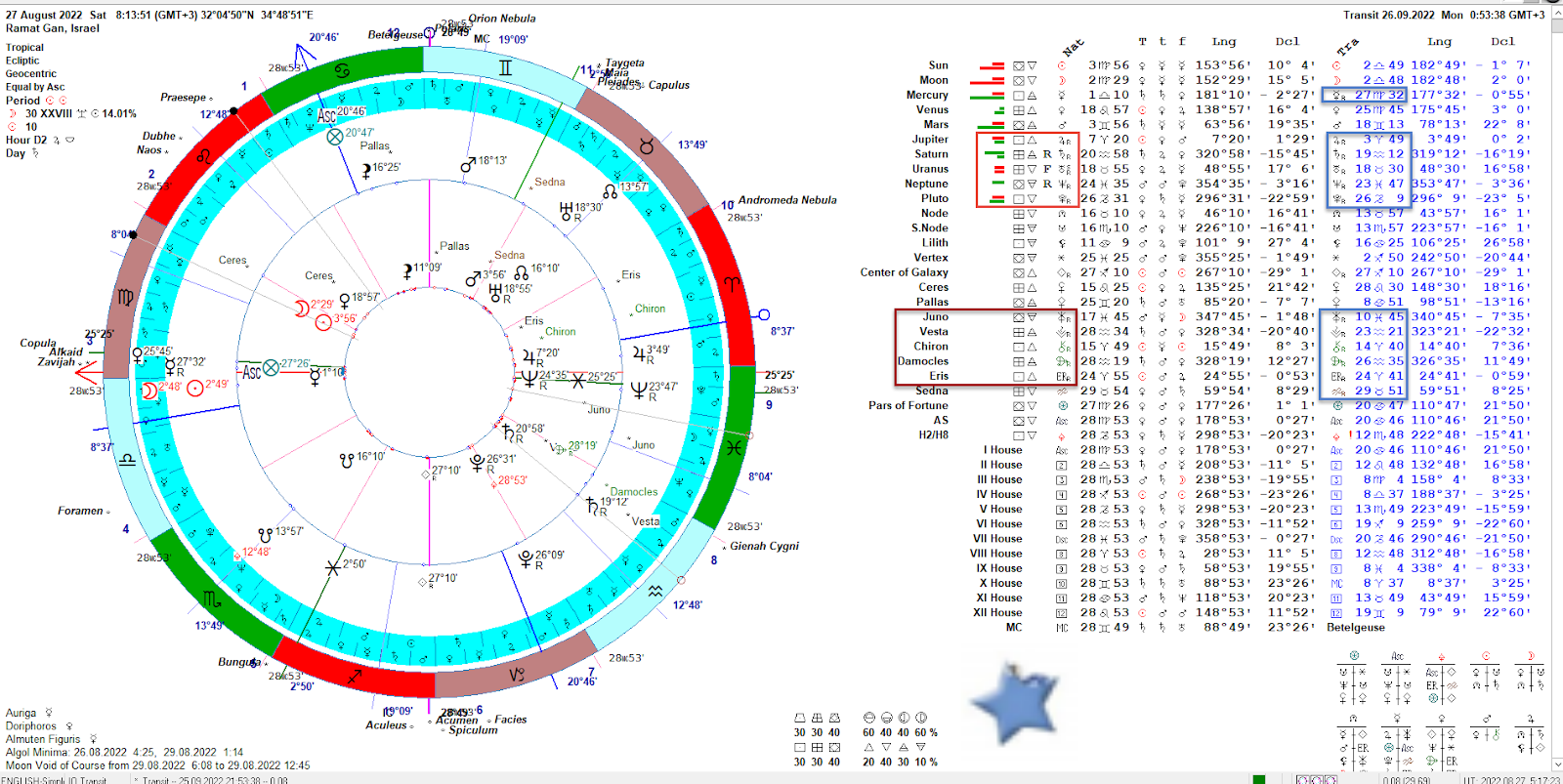Image resolution: width=1563 pixels, height=784 pixels.
Task: Select the Leo sign in the red sector
Action: coord(203,155)
